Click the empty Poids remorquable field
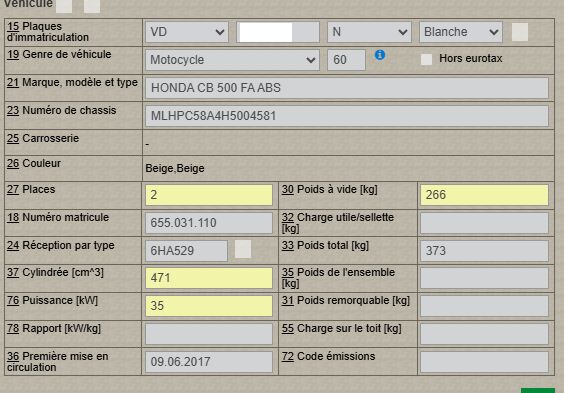564x393 pixels. (484, 306)
